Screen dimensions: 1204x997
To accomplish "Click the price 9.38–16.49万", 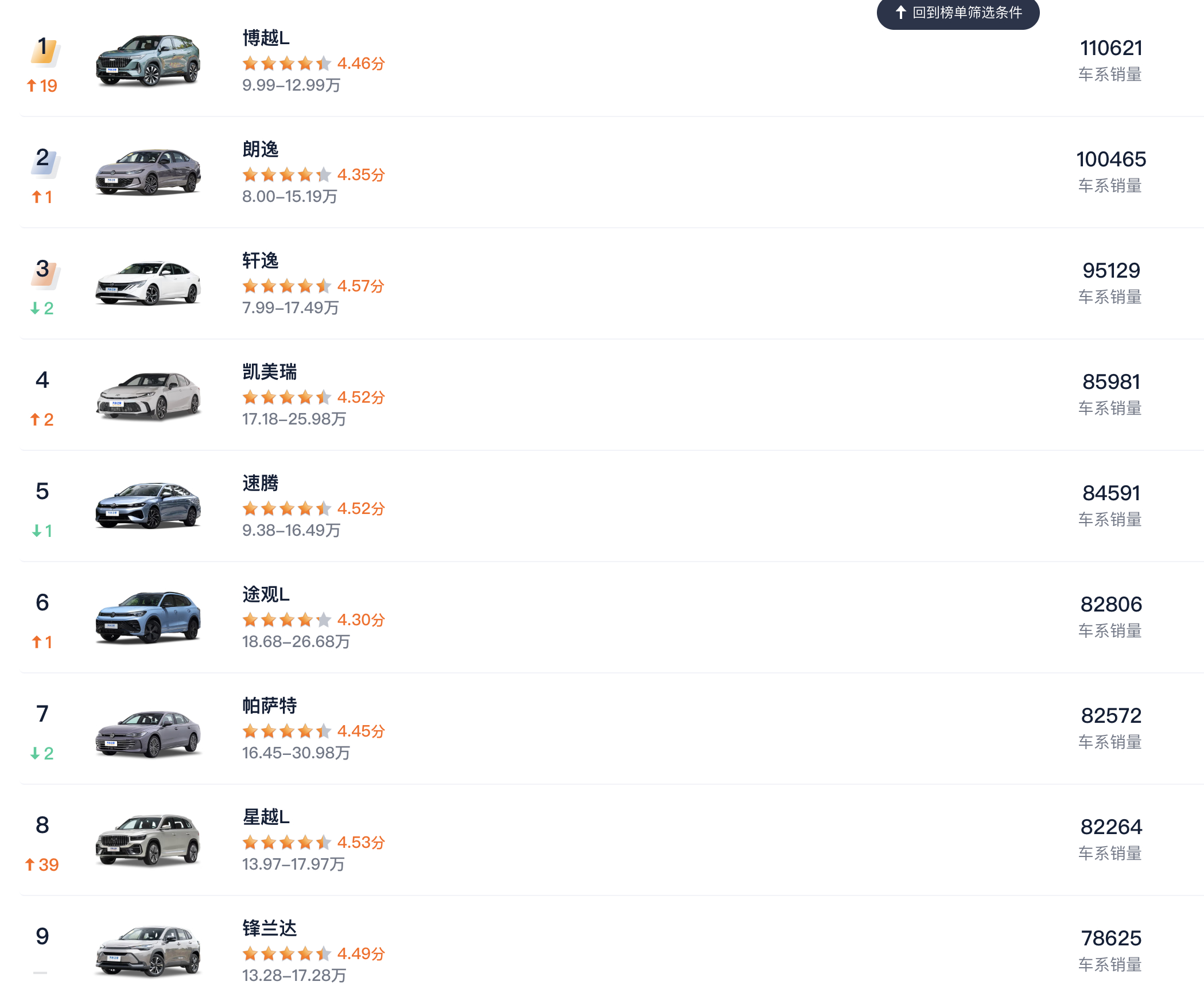I will [x=292, y=530].
